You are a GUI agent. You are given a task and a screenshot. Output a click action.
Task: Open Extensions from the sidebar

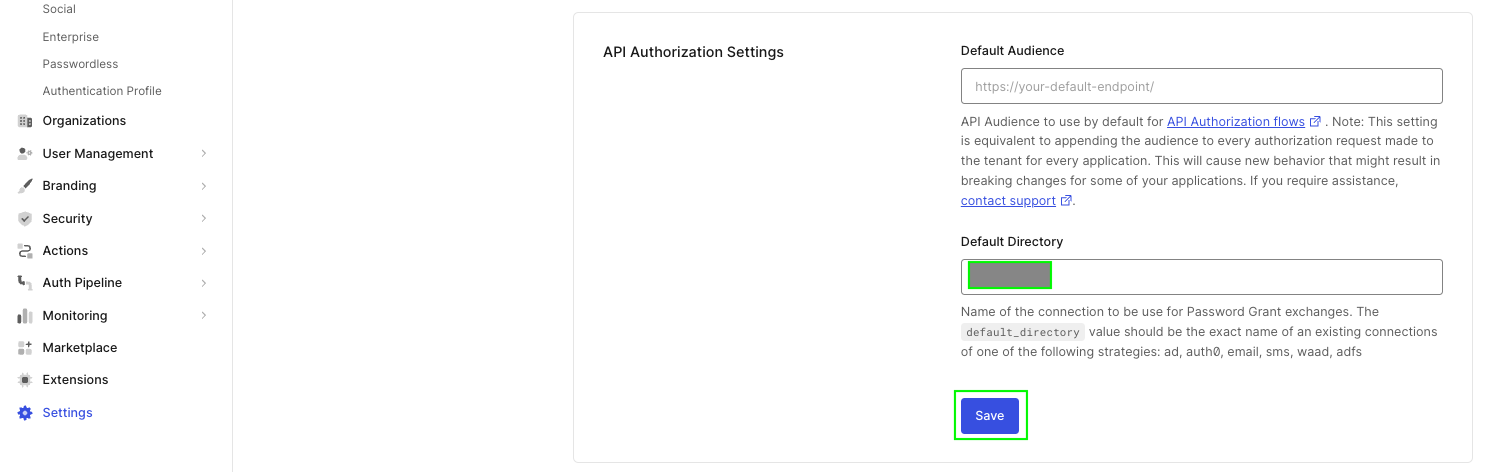75,380
